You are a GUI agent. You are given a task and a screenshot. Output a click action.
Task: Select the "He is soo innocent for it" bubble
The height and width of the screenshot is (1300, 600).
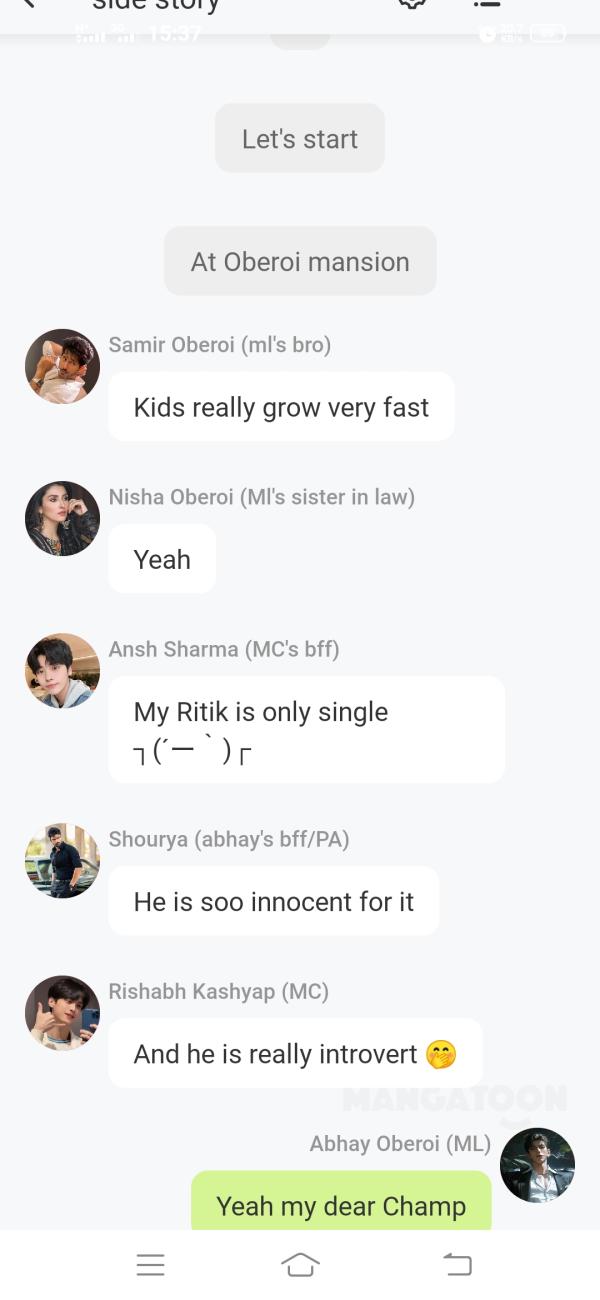[x=273, y=901]
